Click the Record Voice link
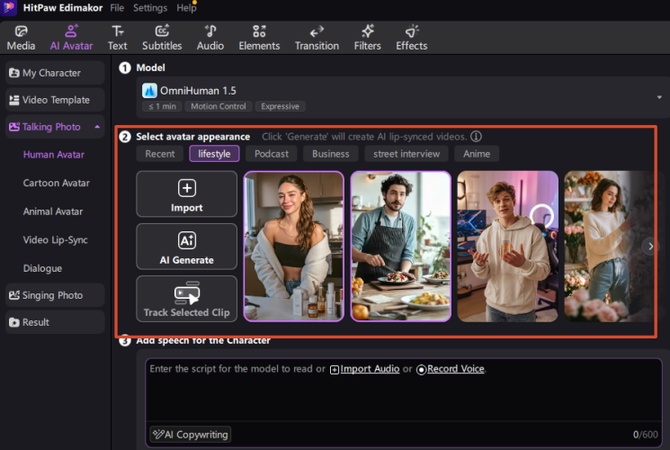The image size is (670, 450). [456, 369]
